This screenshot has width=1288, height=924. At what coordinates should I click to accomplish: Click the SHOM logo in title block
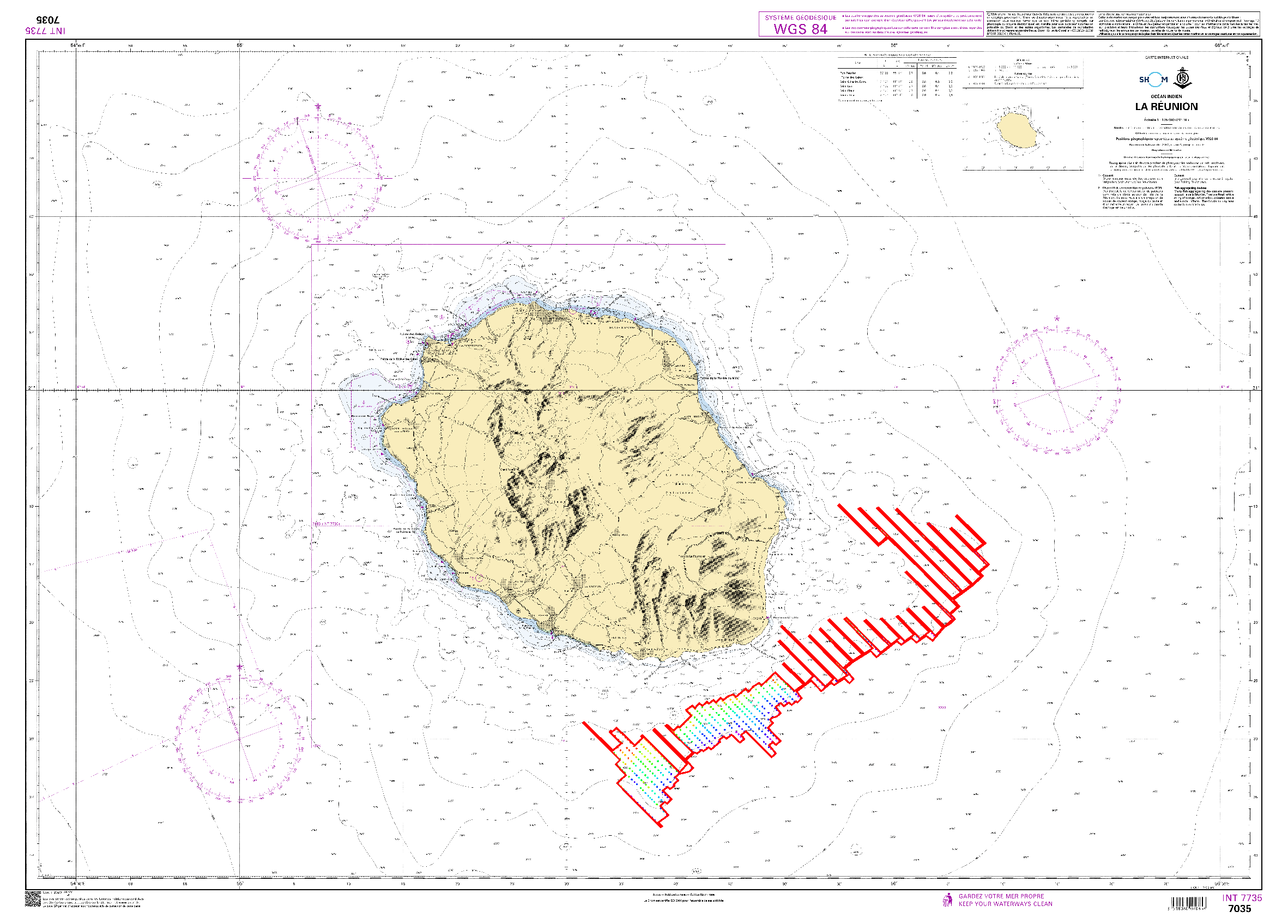click(x=1153, y=80)
